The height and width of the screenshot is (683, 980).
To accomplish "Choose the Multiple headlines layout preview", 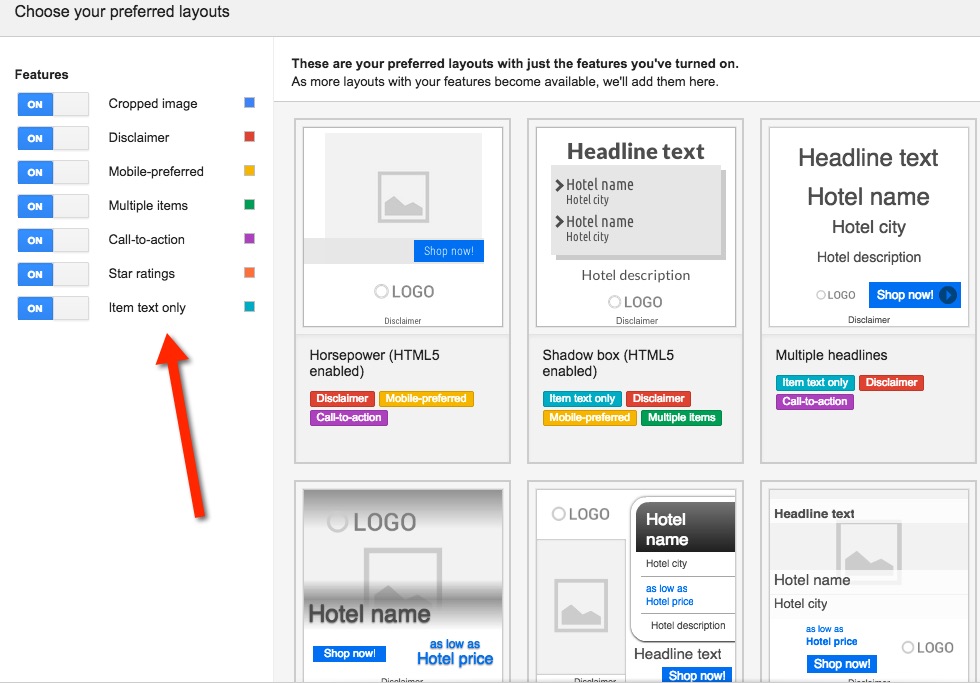I will pyautogui.click(x=868, y=226).
